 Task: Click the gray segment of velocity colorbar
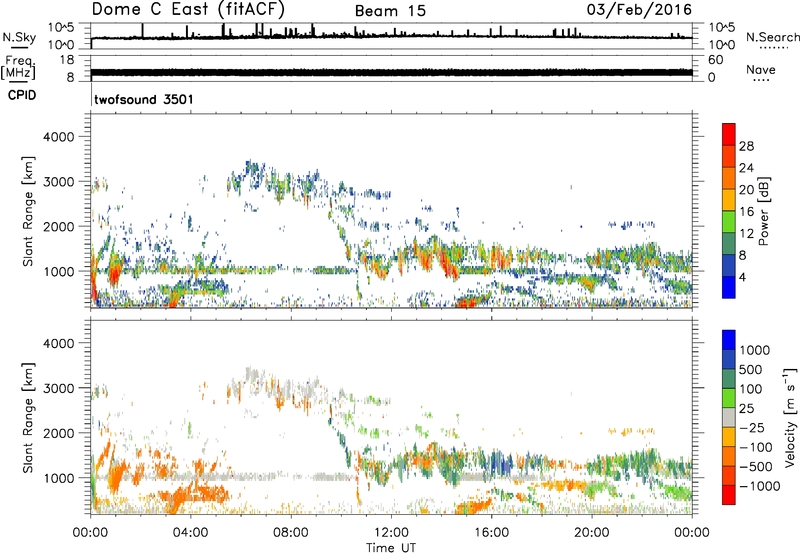(x=729, y=417)
